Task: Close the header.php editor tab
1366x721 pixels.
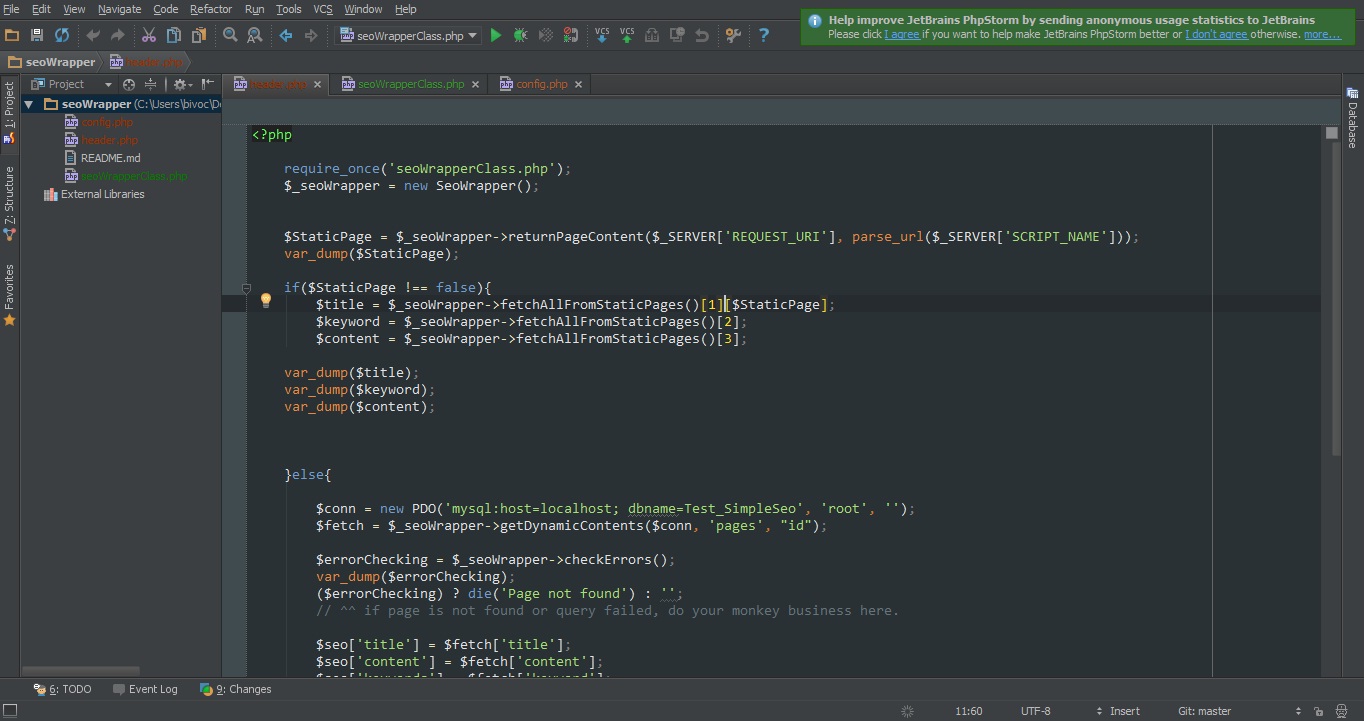Action: 318,85
